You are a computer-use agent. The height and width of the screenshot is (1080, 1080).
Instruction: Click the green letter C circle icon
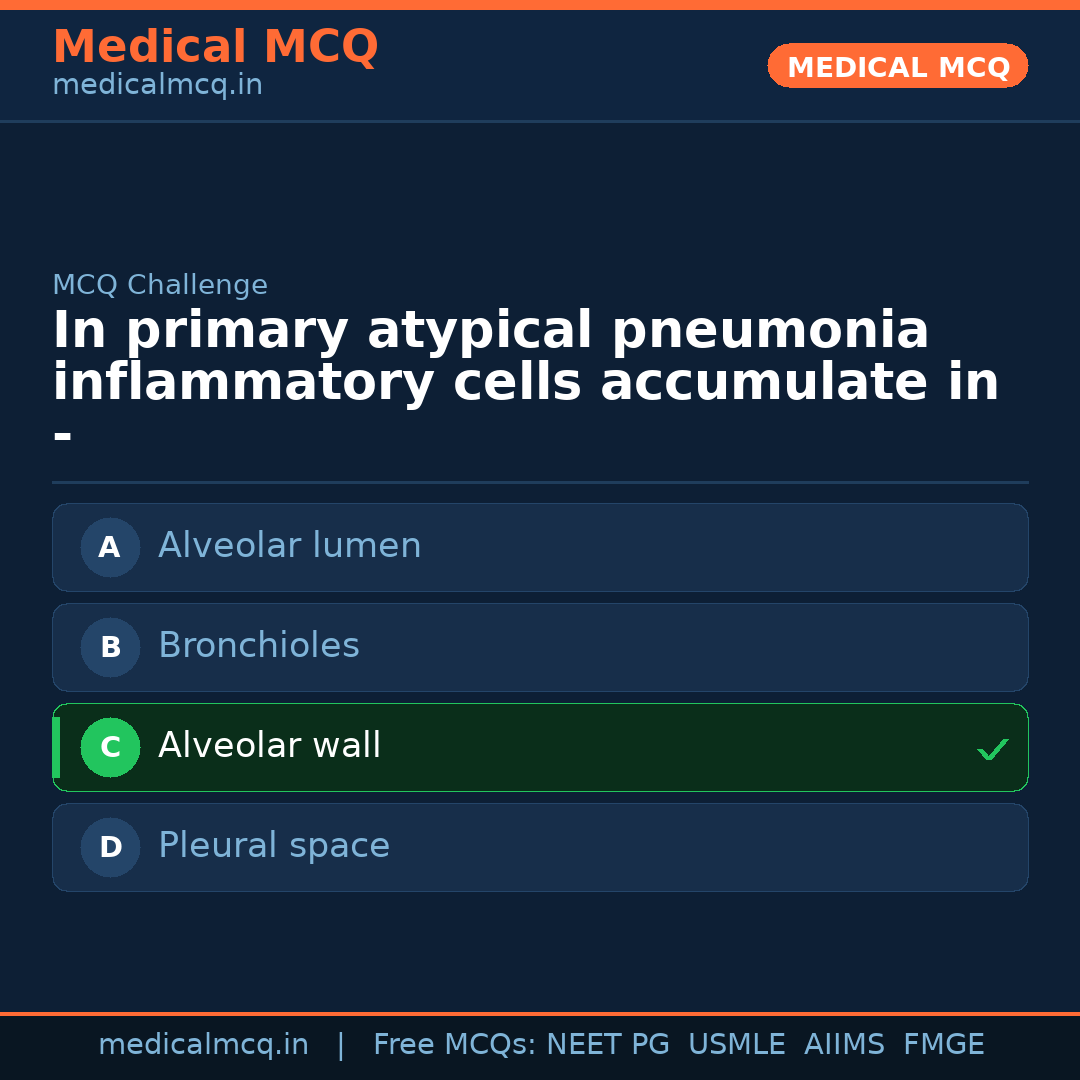coord(110,747)
